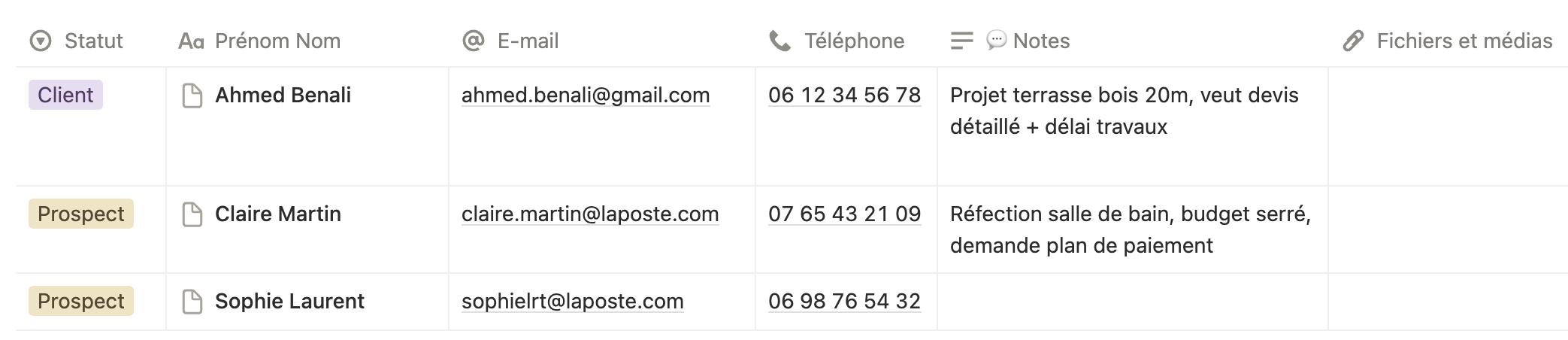
Task: Click the Téléphone column phone icon
Action: (x=780, y=41)
